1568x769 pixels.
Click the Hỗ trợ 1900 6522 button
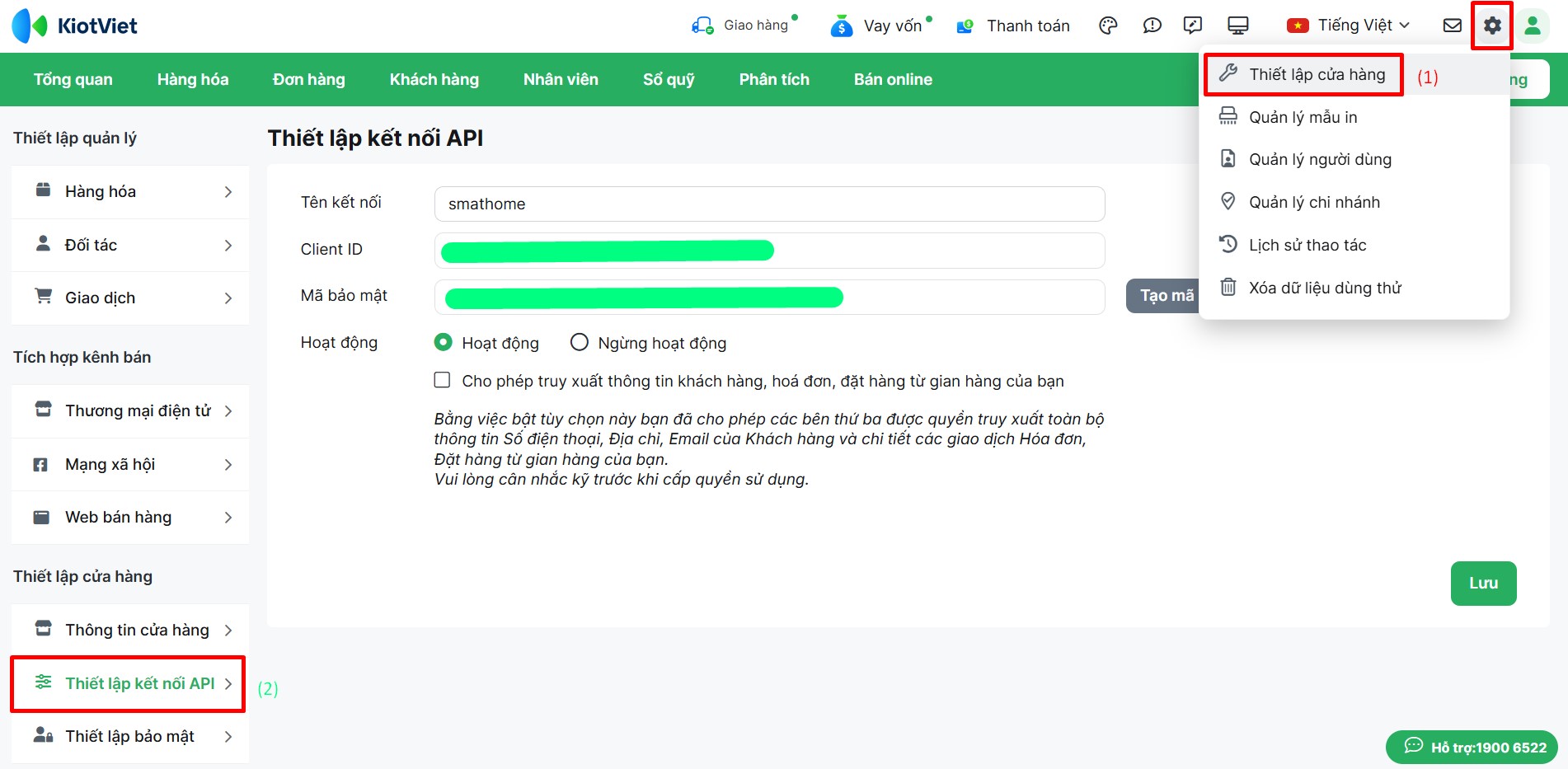pyautogui.click(x=1472, y=747)
